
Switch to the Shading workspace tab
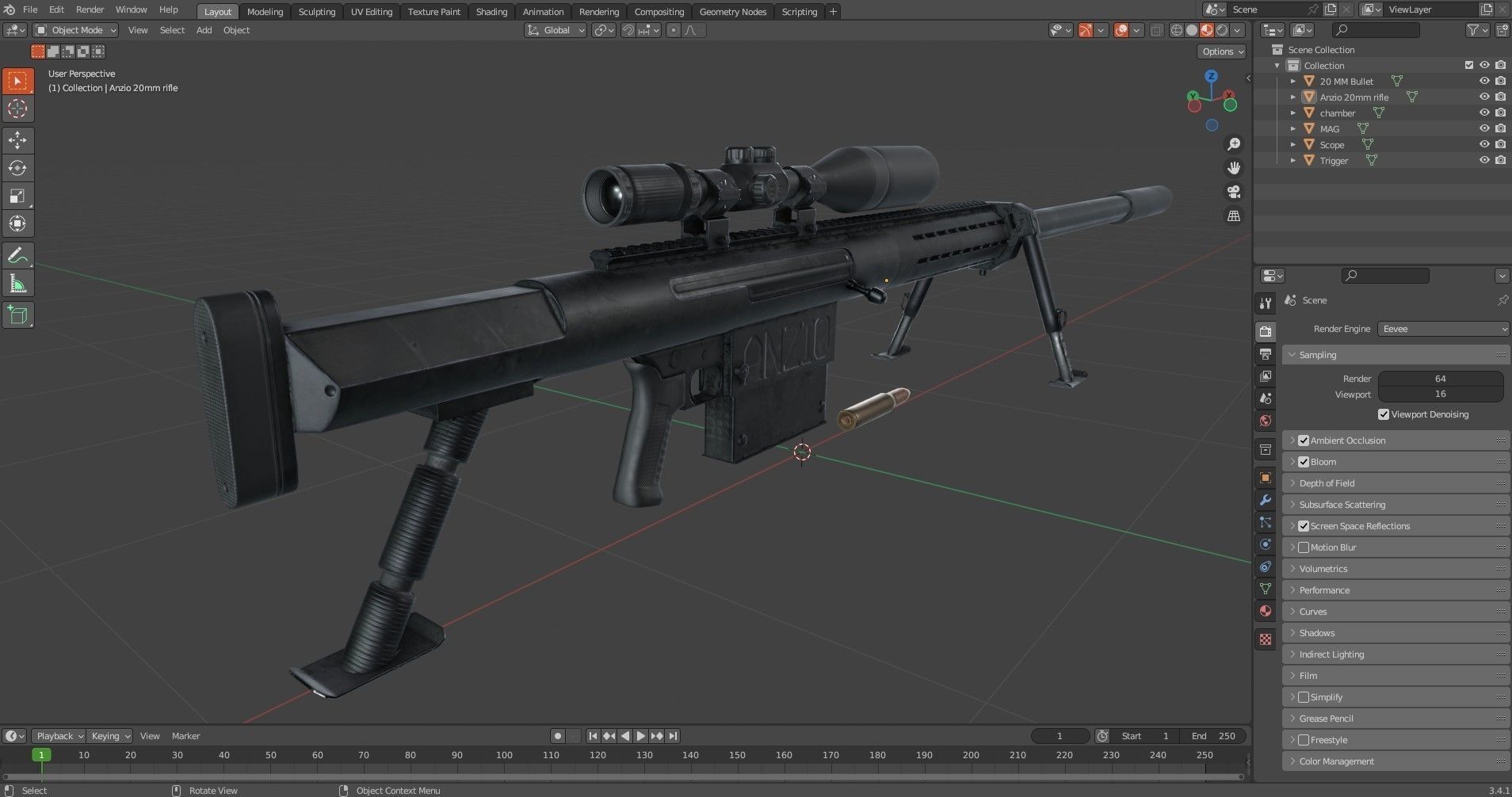491,12
